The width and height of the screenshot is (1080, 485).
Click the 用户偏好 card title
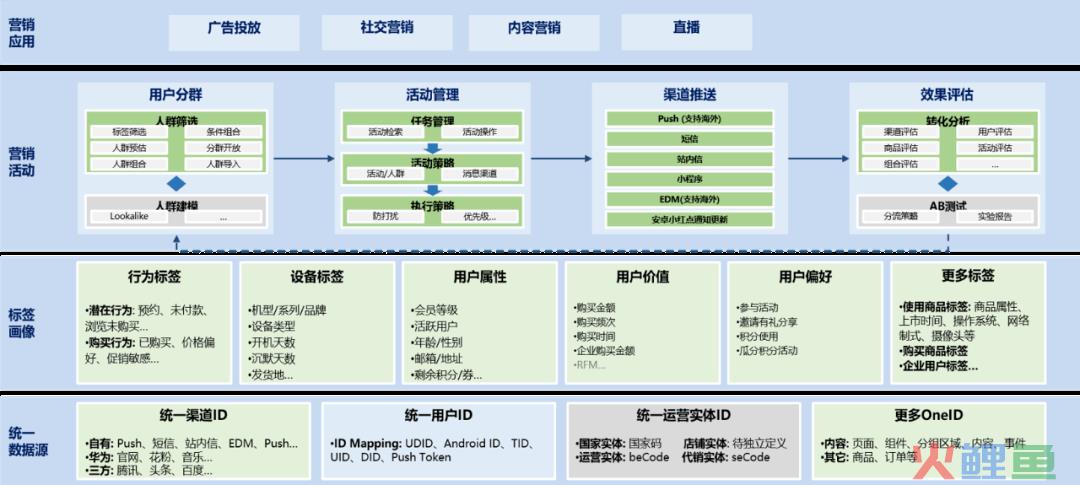pyautogui.click(x=805, y=278)
